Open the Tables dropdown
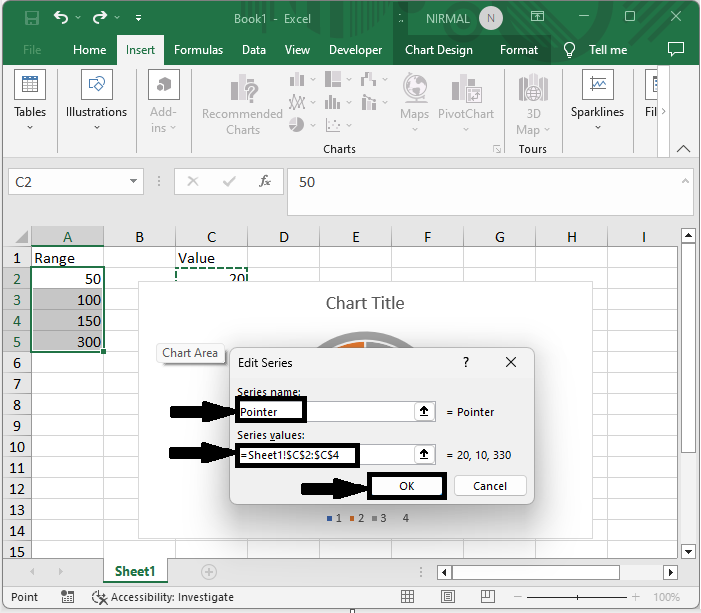The height and width of the screenshot is (613, 701). (30, 101)
